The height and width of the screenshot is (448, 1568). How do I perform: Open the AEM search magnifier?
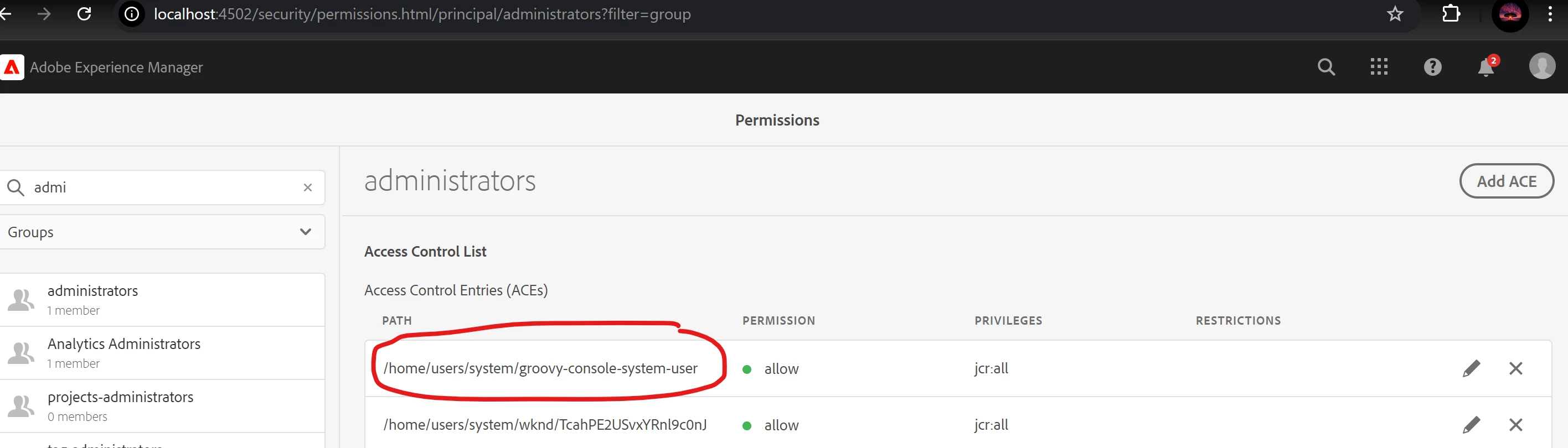pyautogui.click(x=1327, y=67)
